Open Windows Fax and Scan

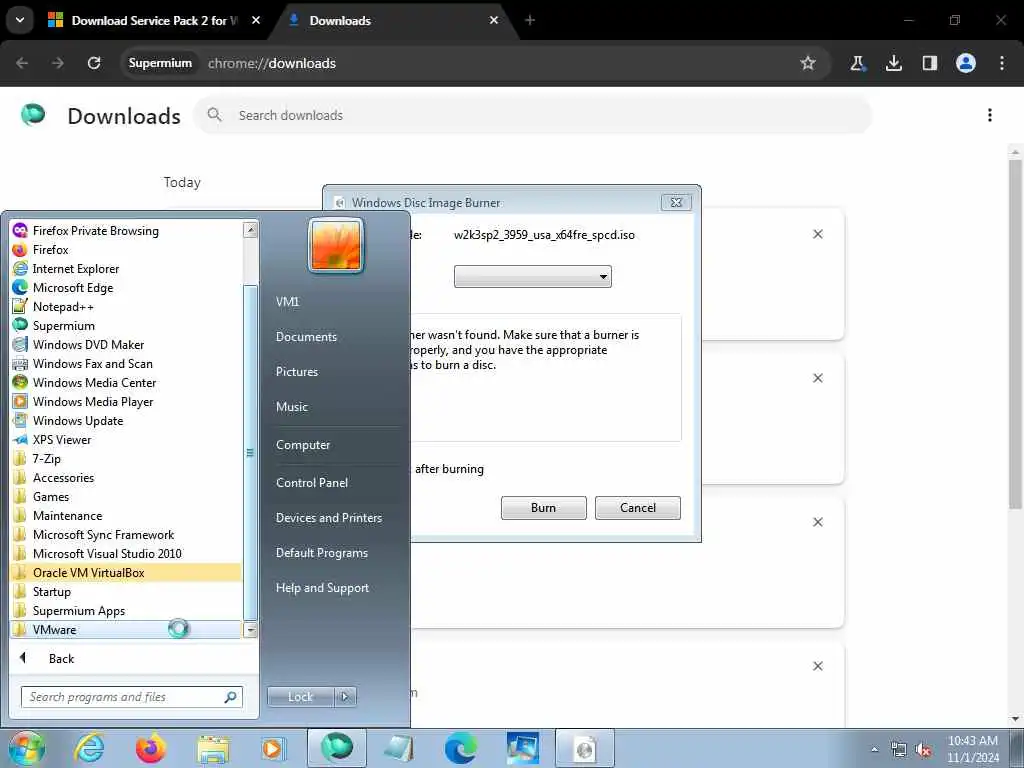pos(125,363)
